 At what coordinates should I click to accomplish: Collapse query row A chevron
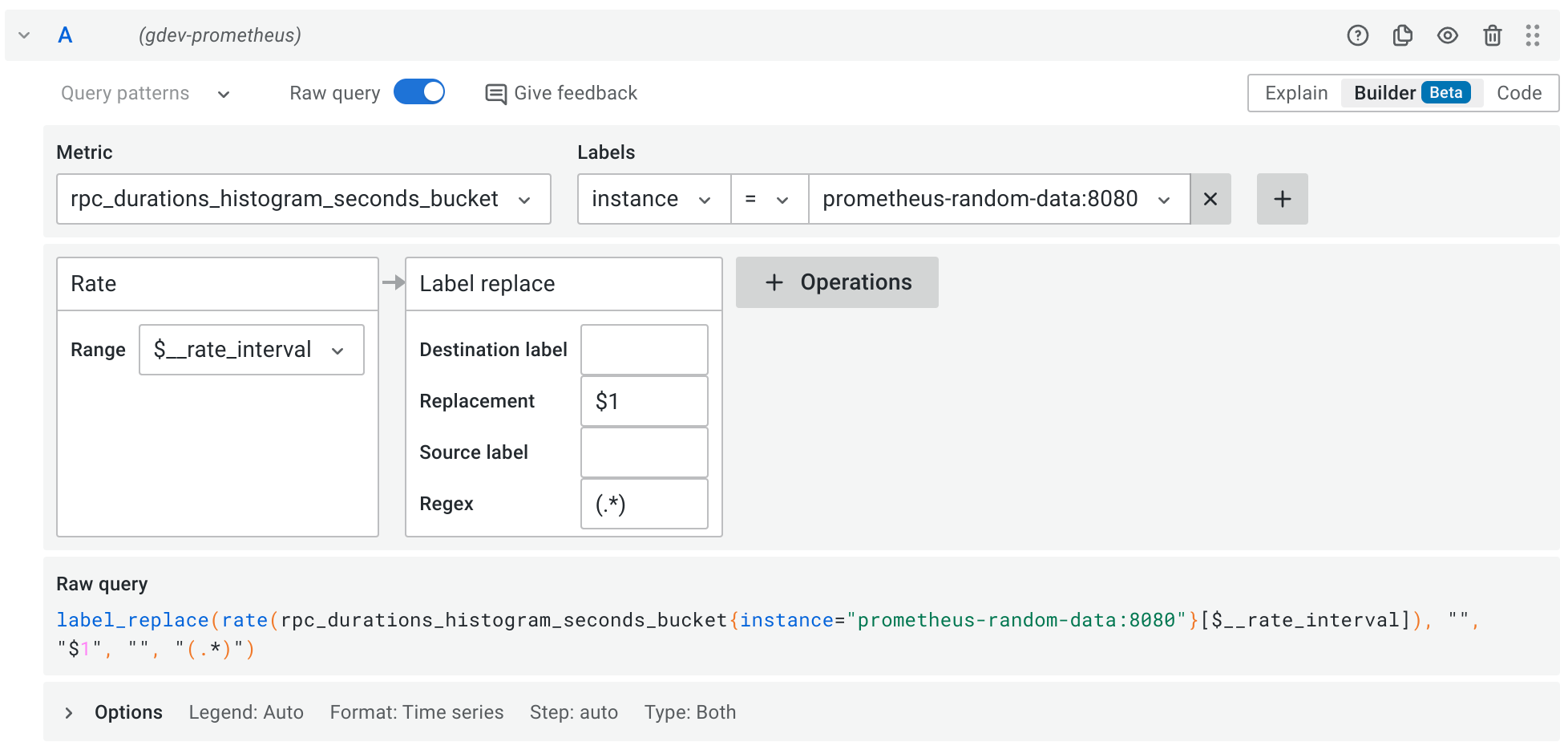(x=24, y=35)
